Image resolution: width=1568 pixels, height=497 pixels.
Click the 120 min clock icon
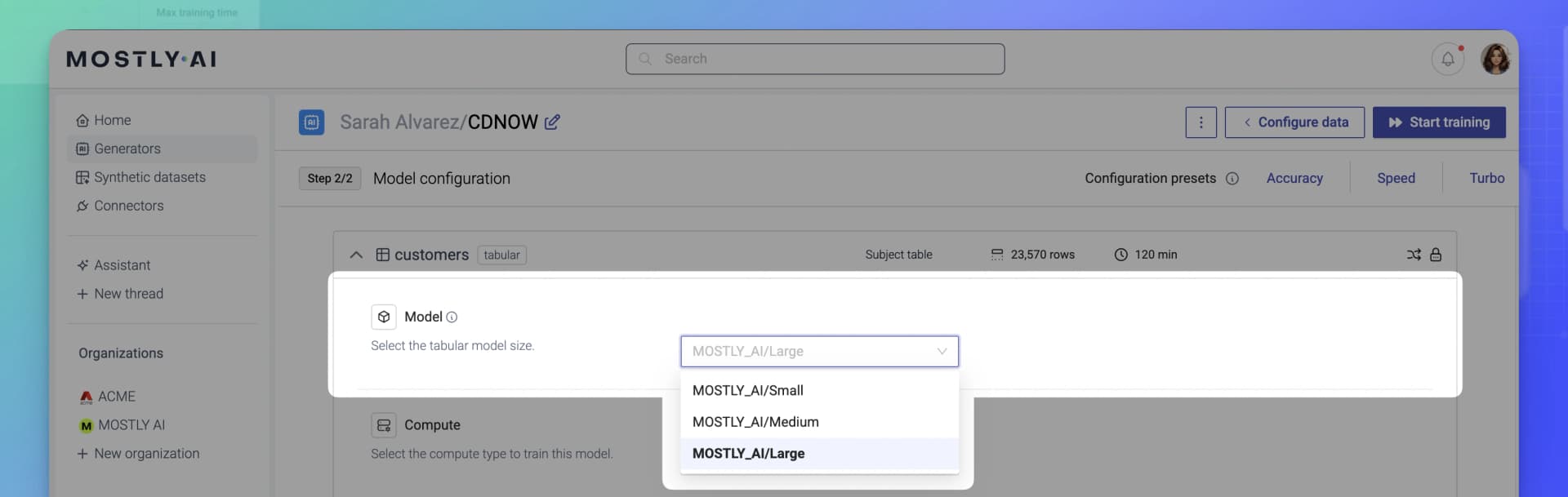click(x=1121, y=255)
